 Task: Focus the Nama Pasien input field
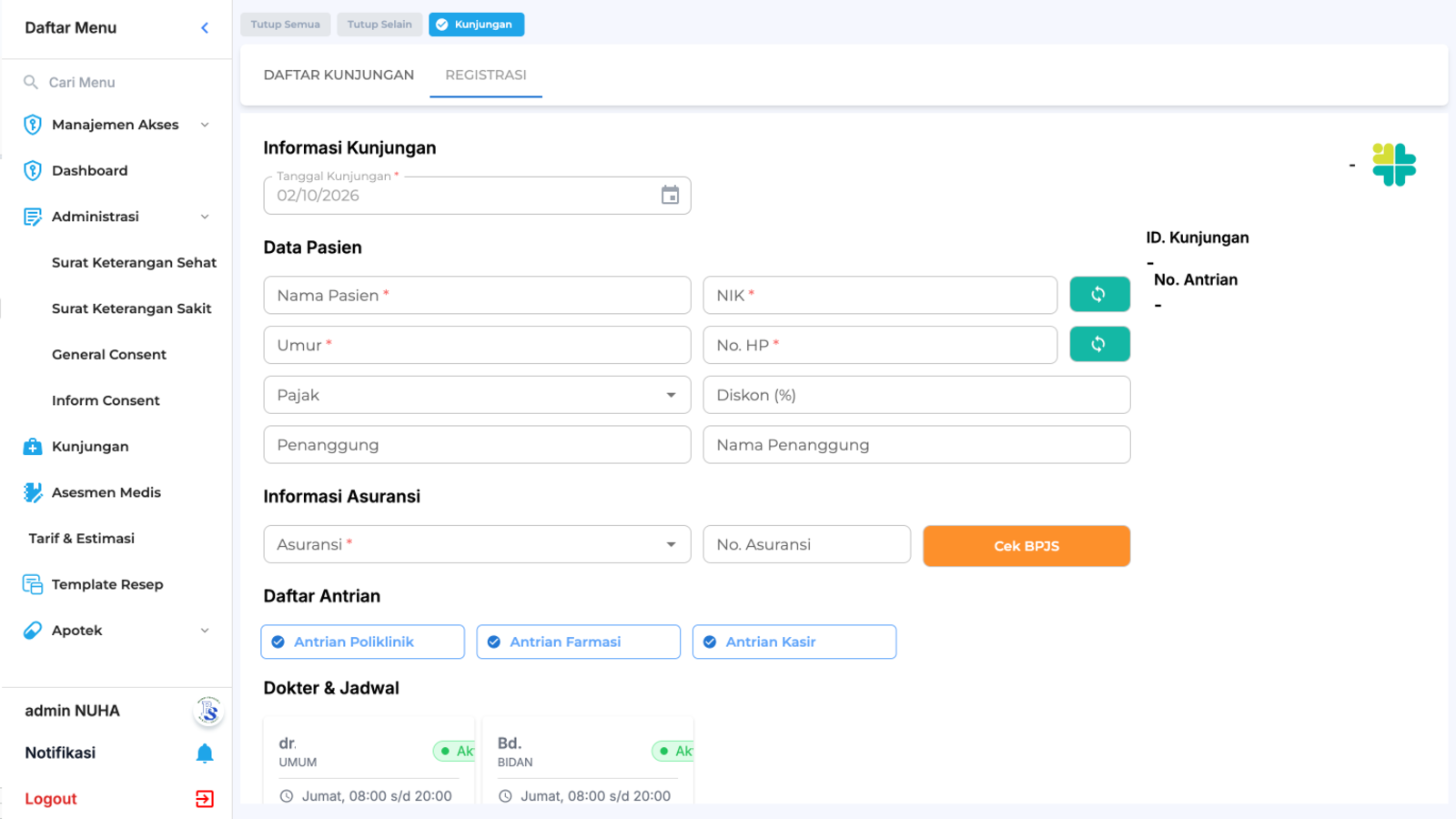pyautogui.click(x=477, y=295)
